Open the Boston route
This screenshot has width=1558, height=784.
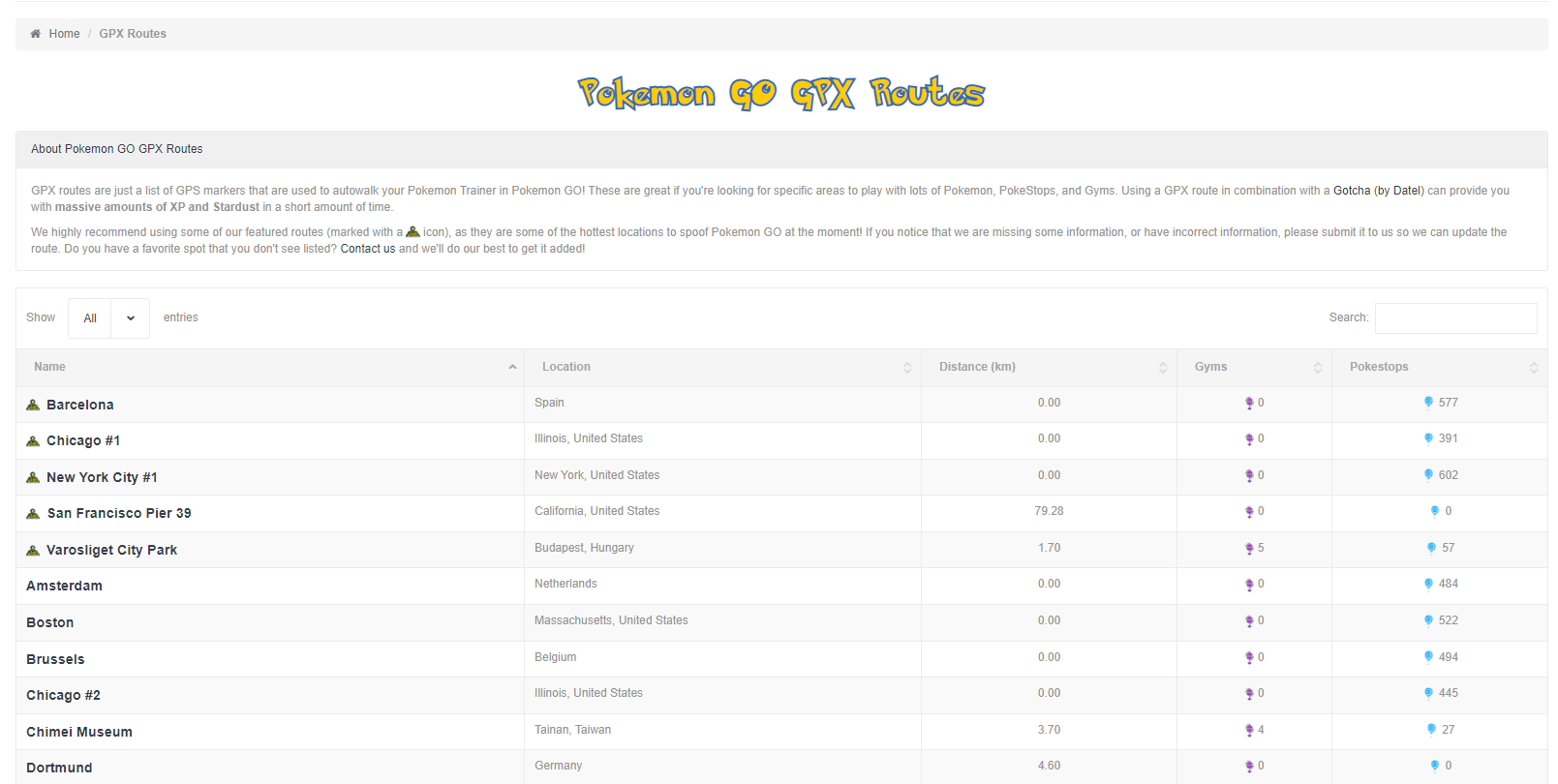tap(50, 623)
